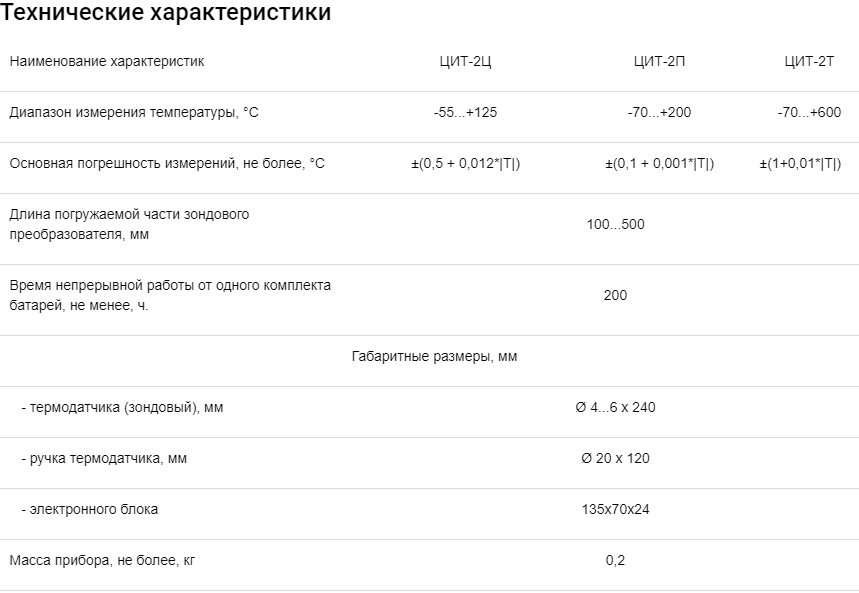The height and width of the screenshot is (593, 859).
Task: Click the 'Наименование характеристик' column header
Action: tap(107, 62)
